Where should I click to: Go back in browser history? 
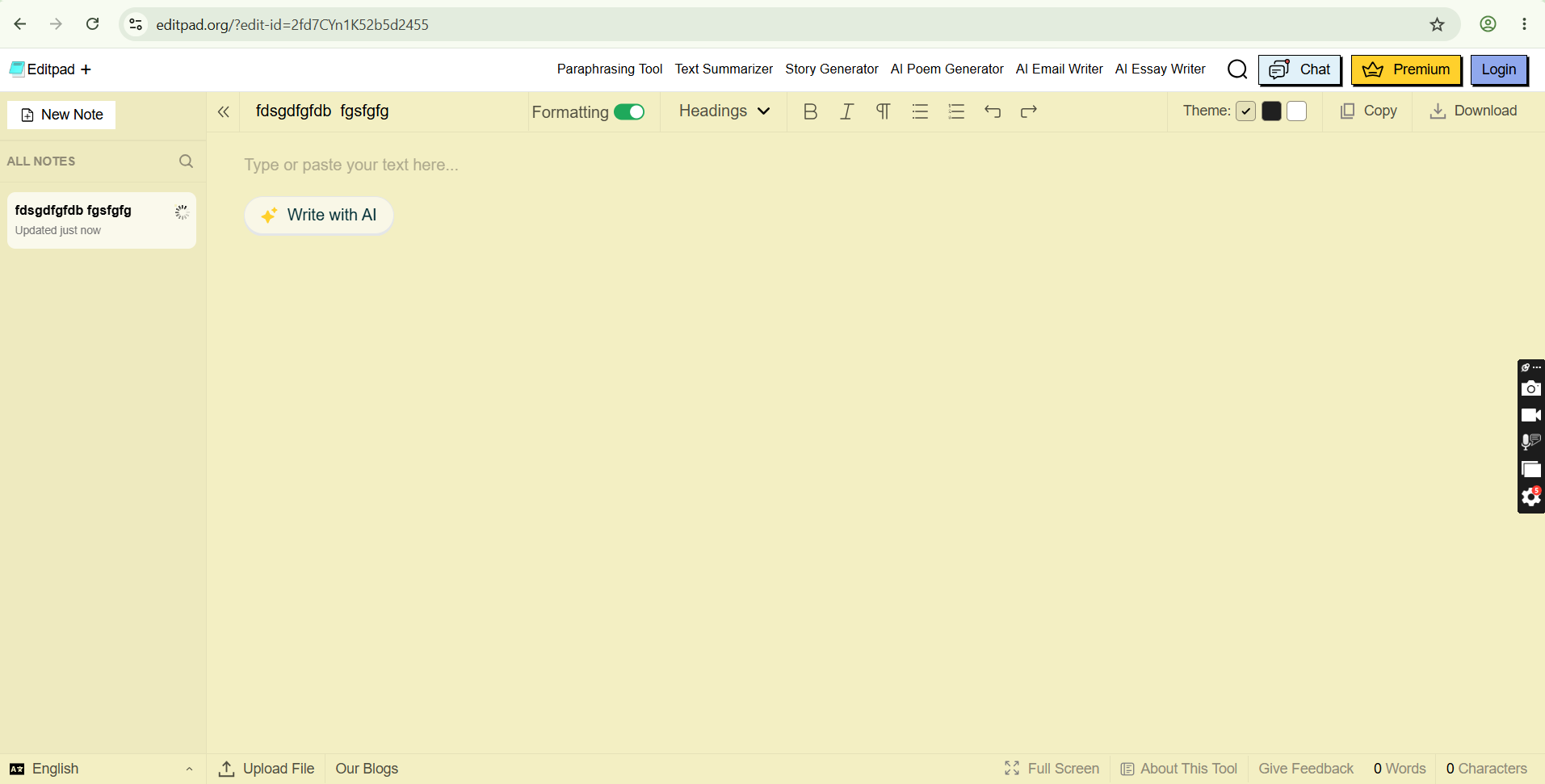pos(20,24)
